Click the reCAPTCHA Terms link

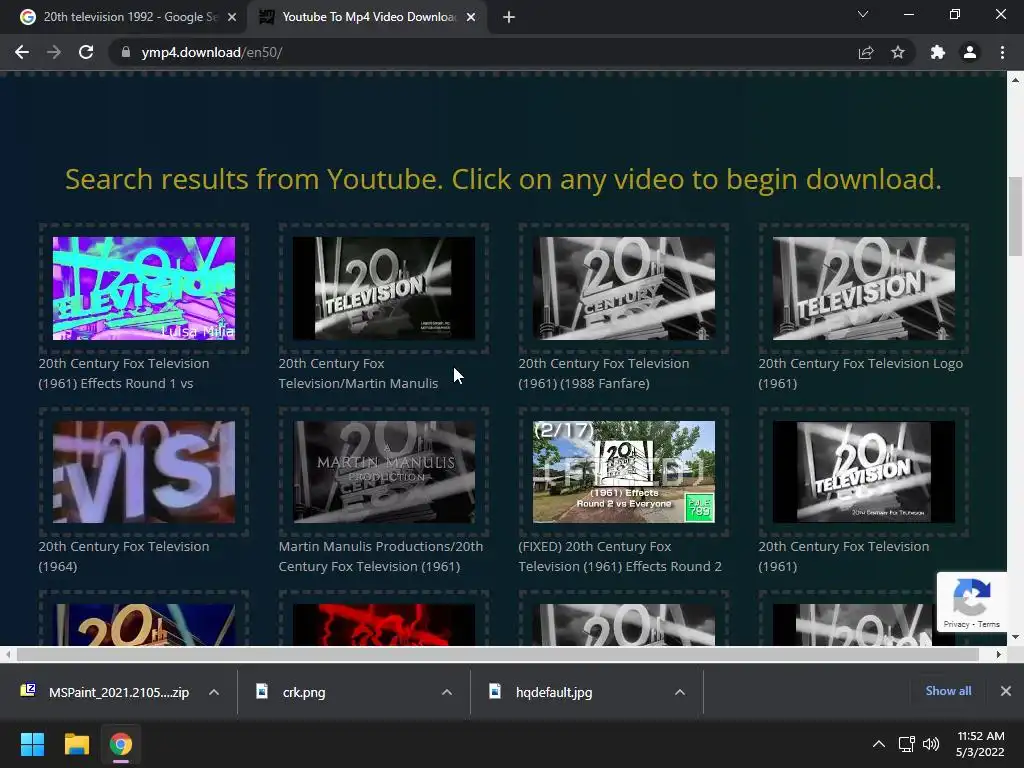click(x=989, y=624)
